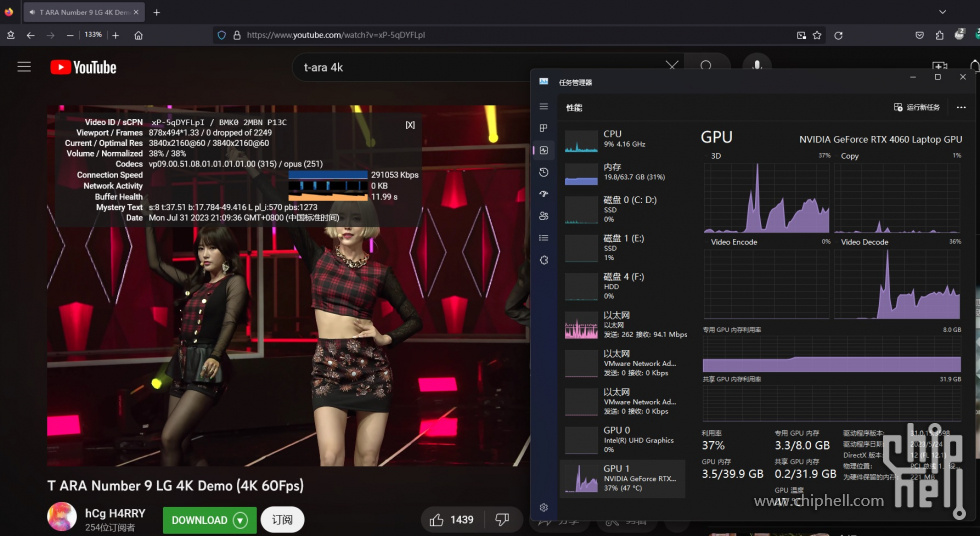Click the 133% zoom level indicator

tap(93, 35)
